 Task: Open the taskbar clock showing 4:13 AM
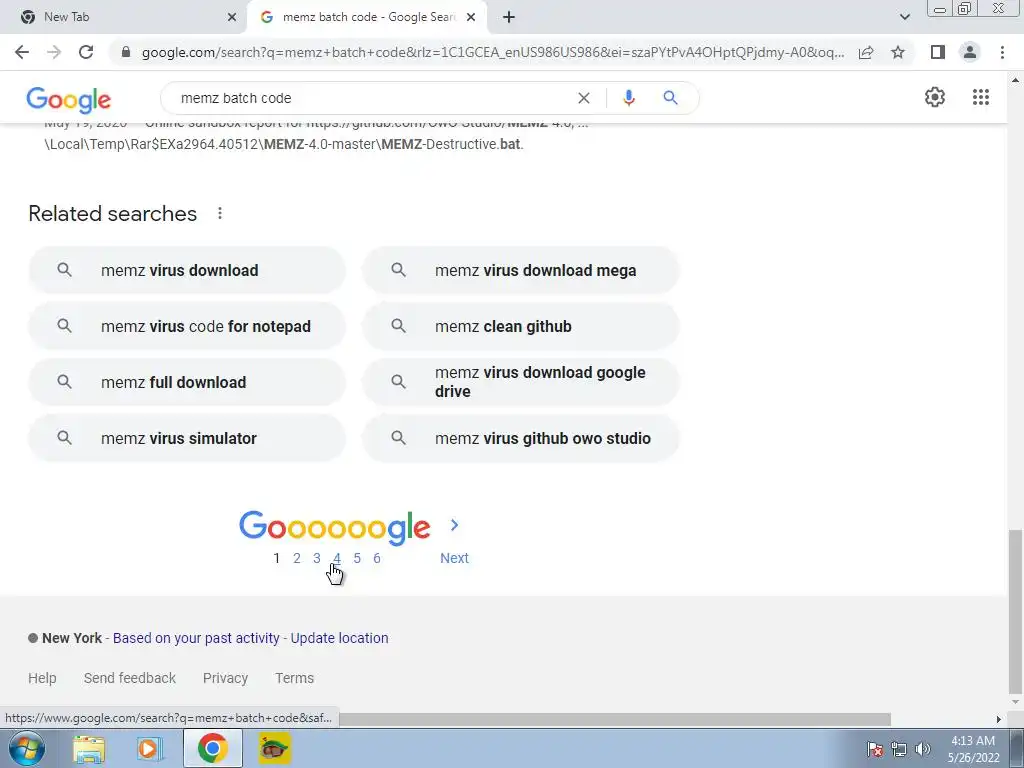click(x=973, y=749)
